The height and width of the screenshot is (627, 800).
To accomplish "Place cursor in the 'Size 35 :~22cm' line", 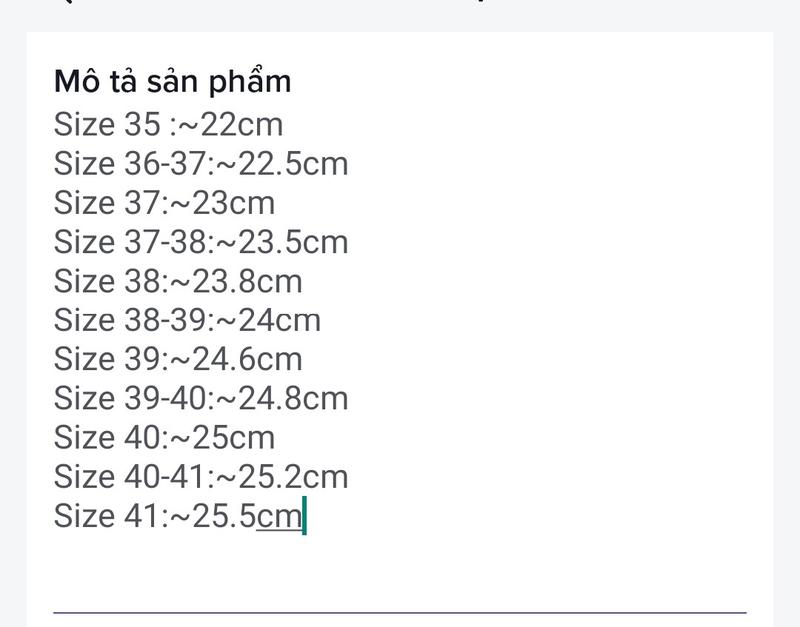I will point(168,124).
